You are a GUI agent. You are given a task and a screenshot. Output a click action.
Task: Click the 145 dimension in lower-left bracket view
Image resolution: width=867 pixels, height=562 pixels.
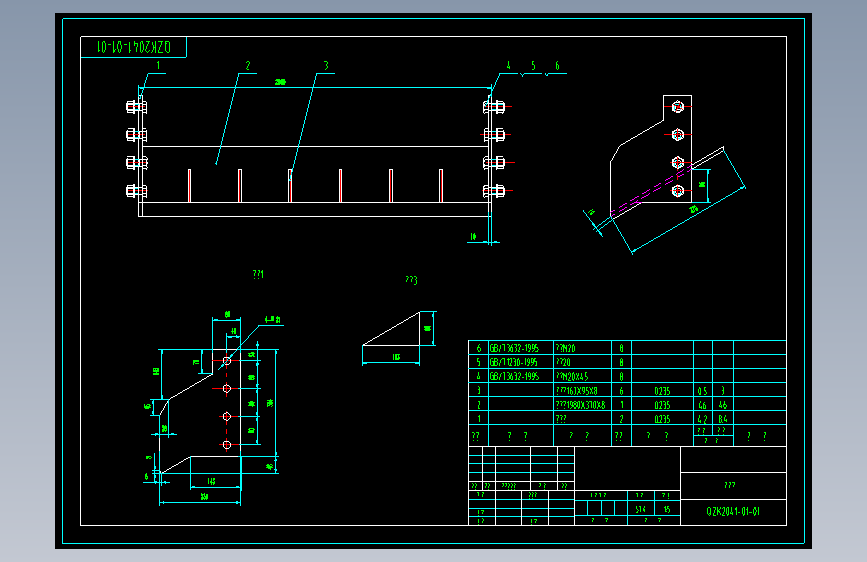coord(211,481)
